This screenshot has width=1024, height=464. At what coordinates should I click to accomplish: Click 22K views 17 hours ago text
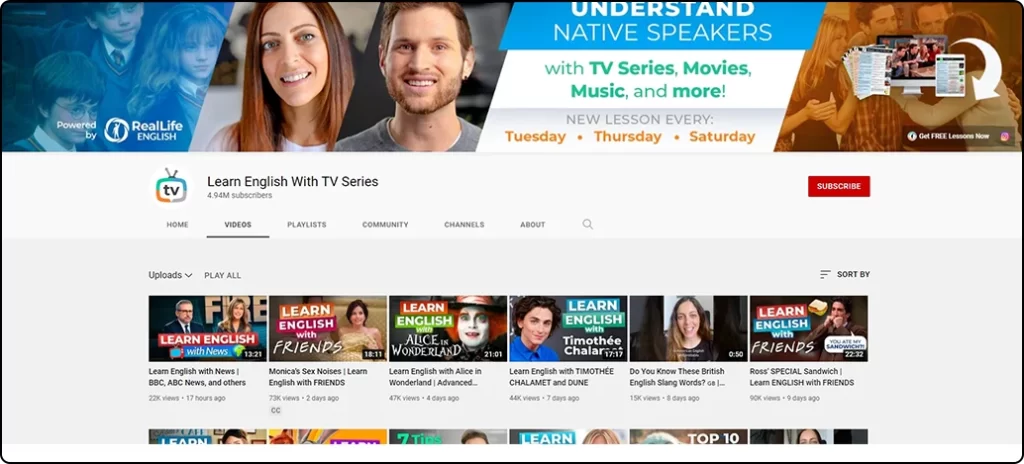tap(187, 398)
